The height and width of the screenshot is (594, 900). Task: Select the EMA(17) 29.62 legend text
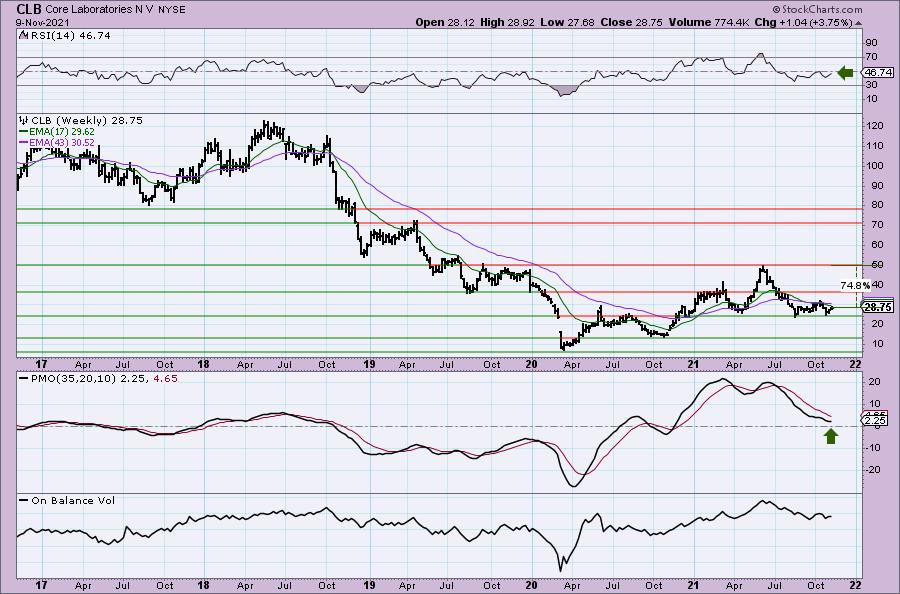63,131
